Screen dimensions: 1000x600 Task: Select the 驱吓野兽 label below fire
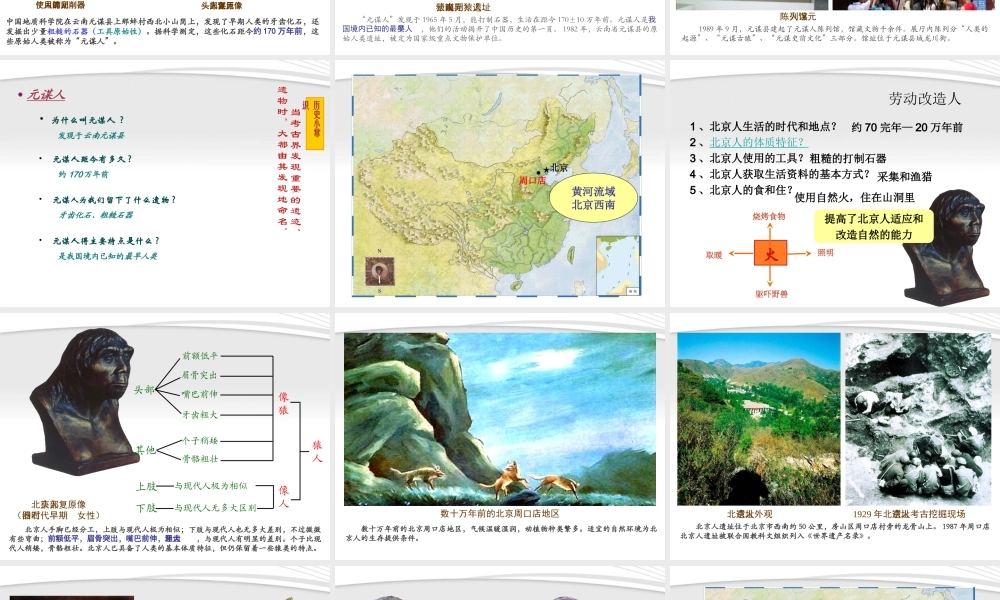pyautogui.click(x=772, y=294)
